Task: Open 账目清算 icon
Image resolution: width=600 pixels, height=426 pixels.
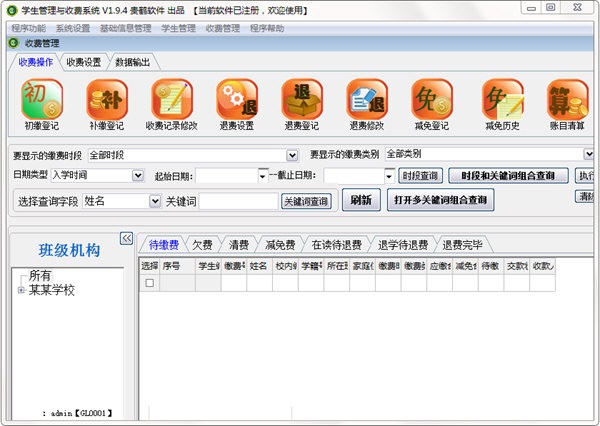Action: click(x=567, y=100)
